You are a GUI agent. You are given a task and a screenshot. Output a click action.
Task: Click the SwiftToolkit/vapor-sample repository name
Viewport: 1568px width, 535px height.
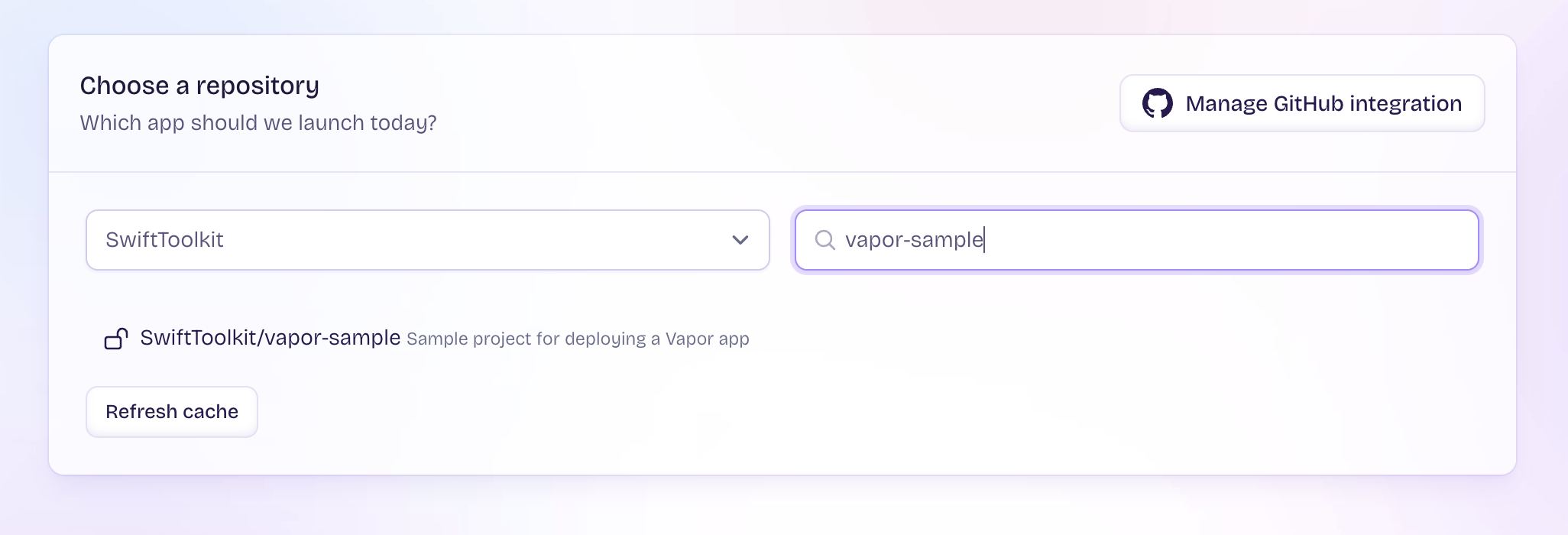tap(269, 338)
